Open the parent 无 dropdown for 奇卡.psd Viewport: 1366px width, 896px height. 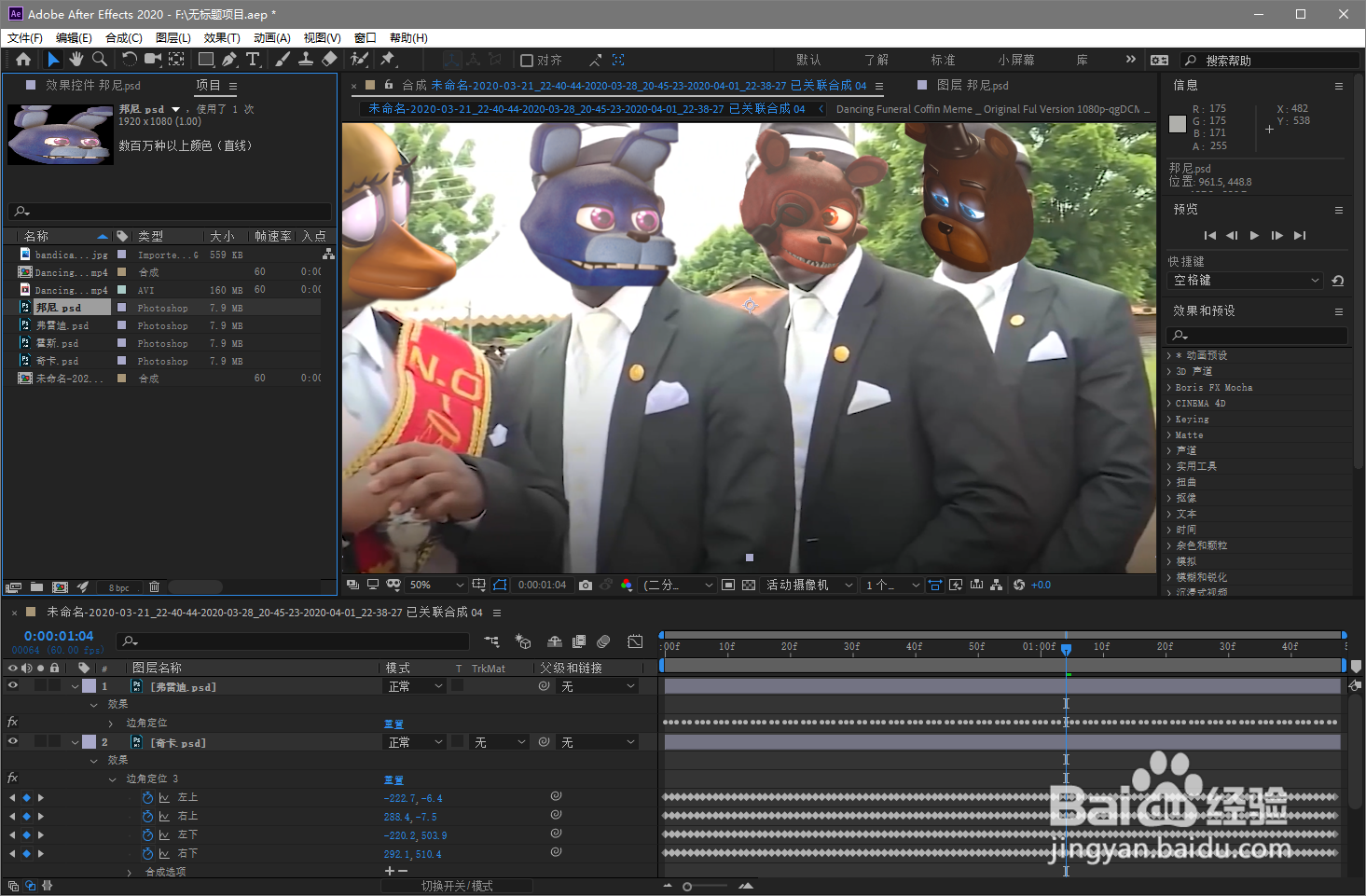(598, 742)
